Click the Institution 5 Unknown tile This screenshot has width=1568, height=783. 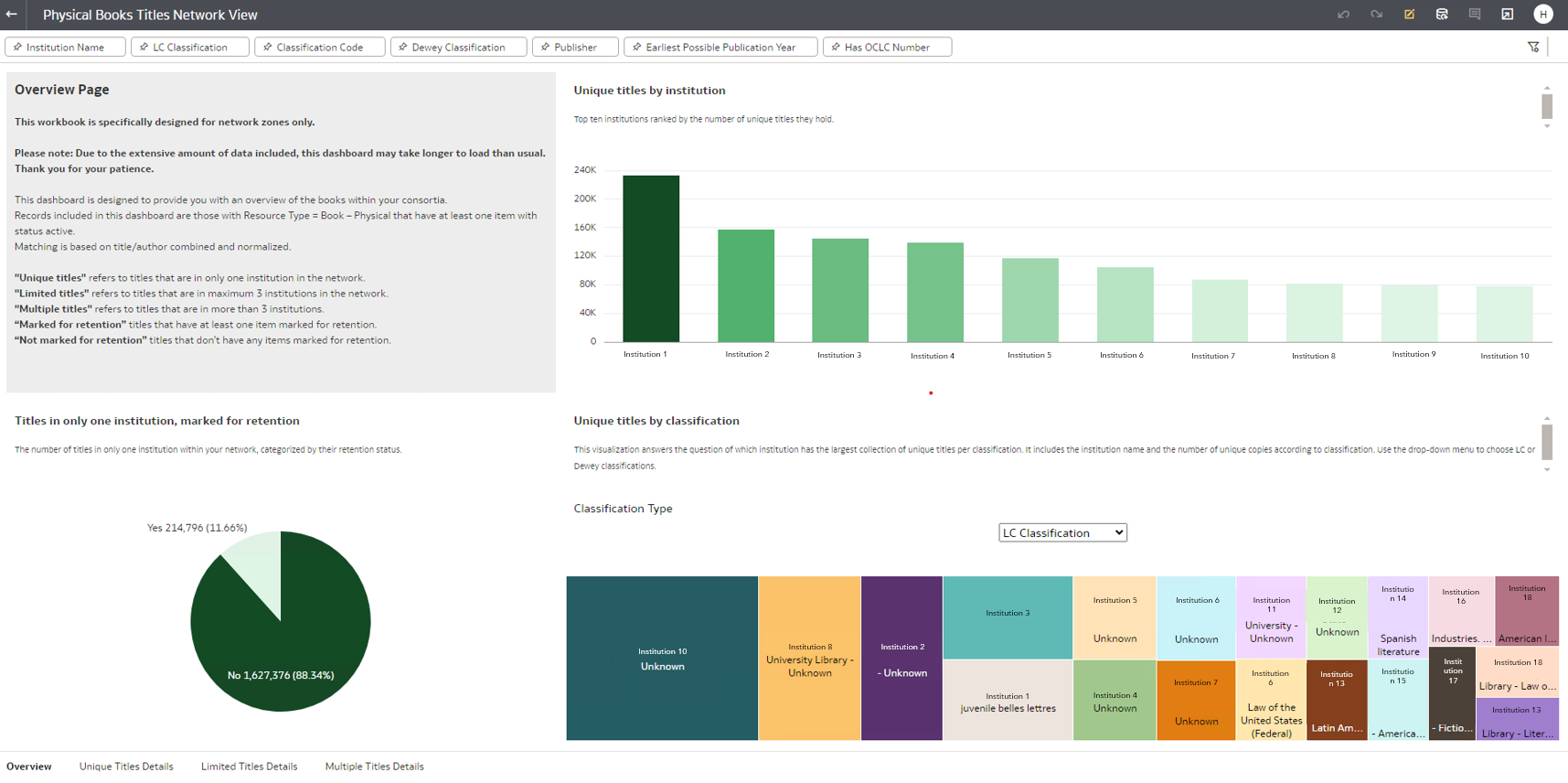pyautogui.click(x=1115, y=617)
